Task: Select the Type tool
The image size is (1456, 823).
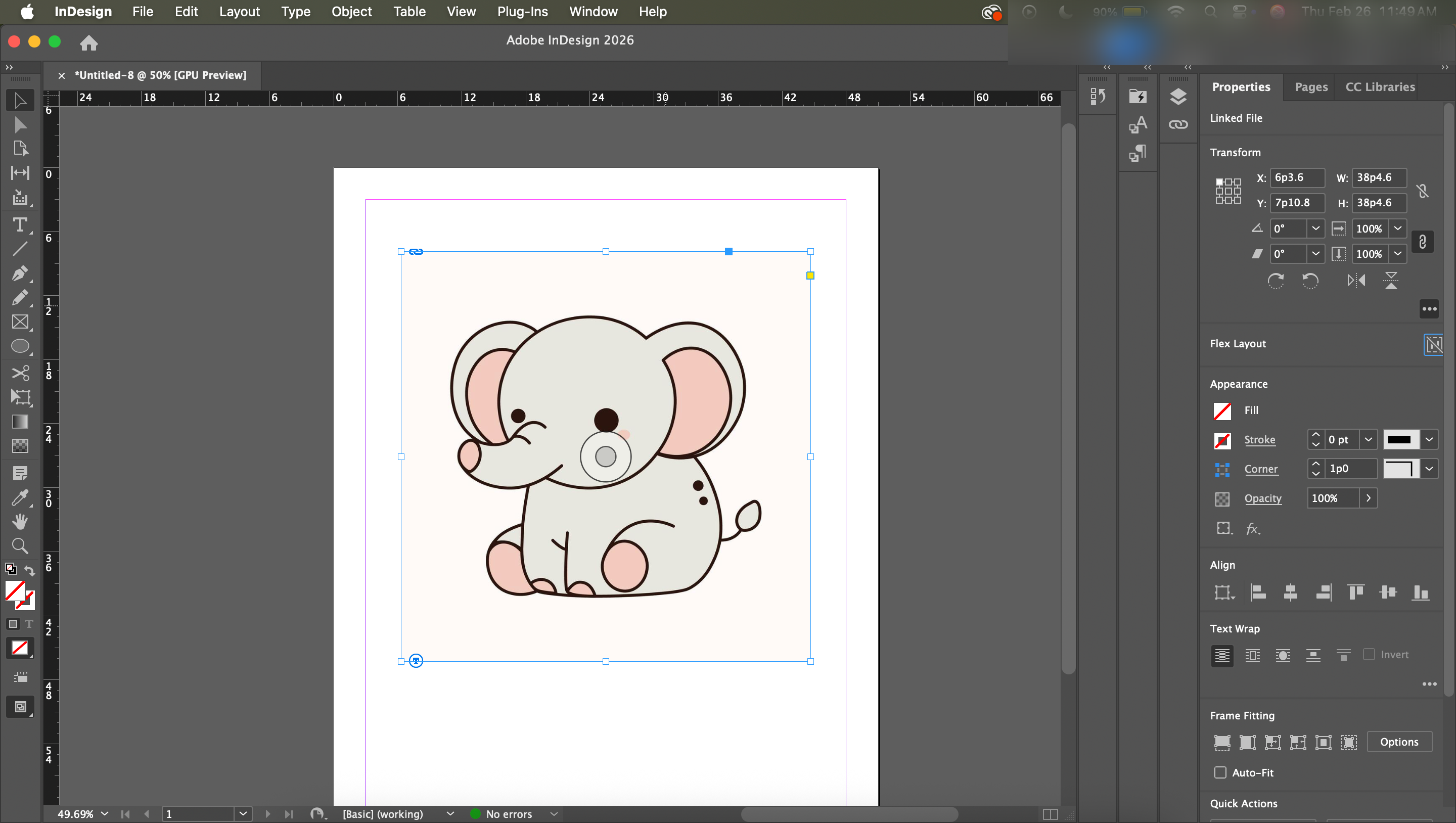Action: [20, 225]
